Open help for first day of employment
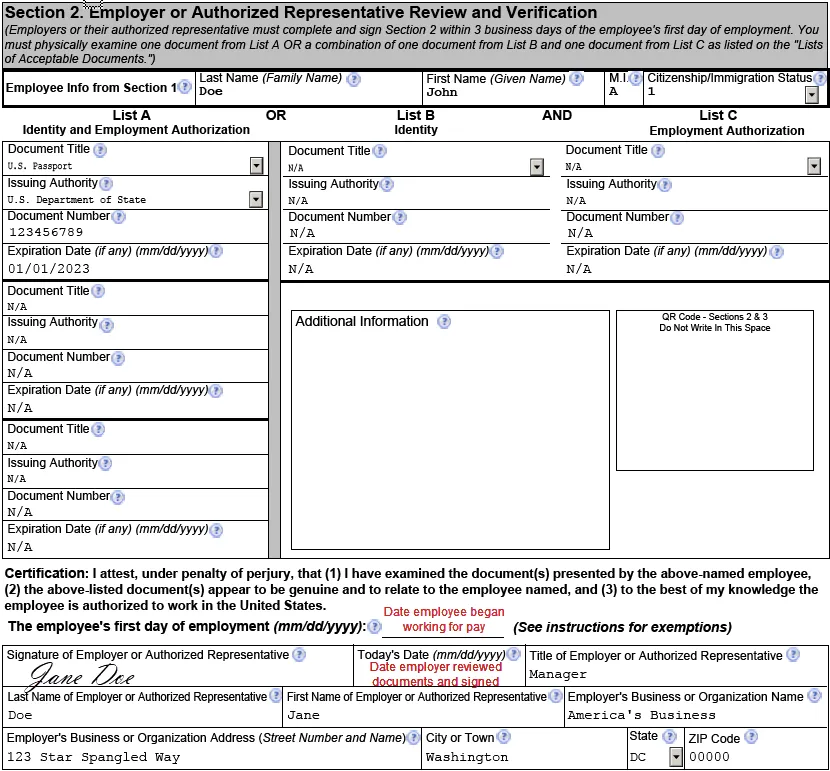 point(373,627)
